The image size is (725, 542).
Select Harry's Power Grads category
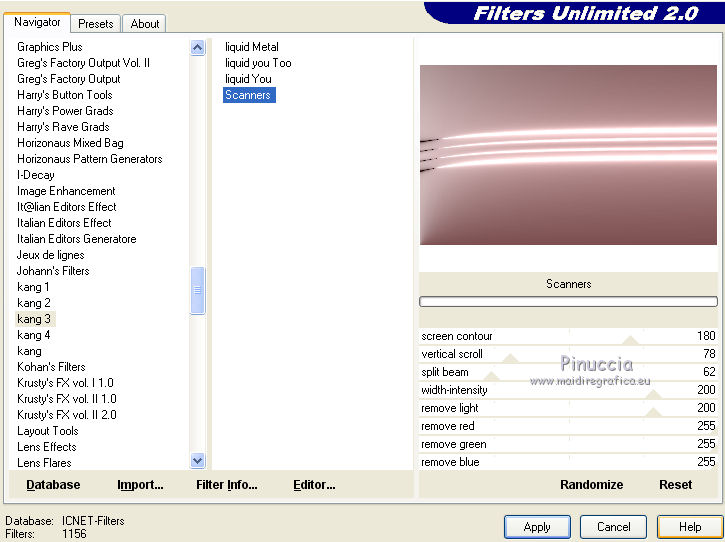tap(65, 111)
